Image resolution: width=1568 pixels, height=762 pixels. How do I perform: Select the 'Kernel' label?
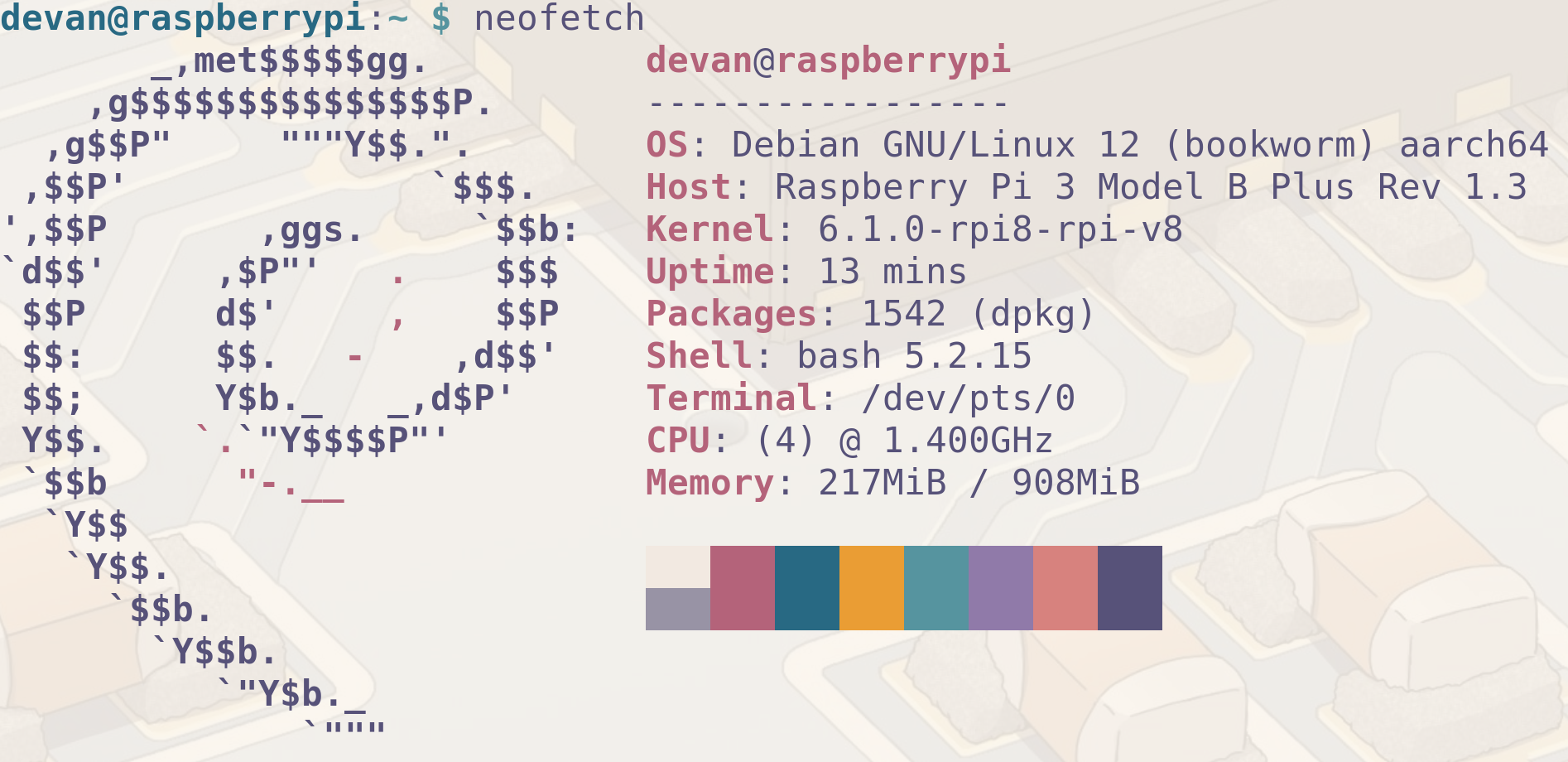pyautogui.click(x=709, y=229)
